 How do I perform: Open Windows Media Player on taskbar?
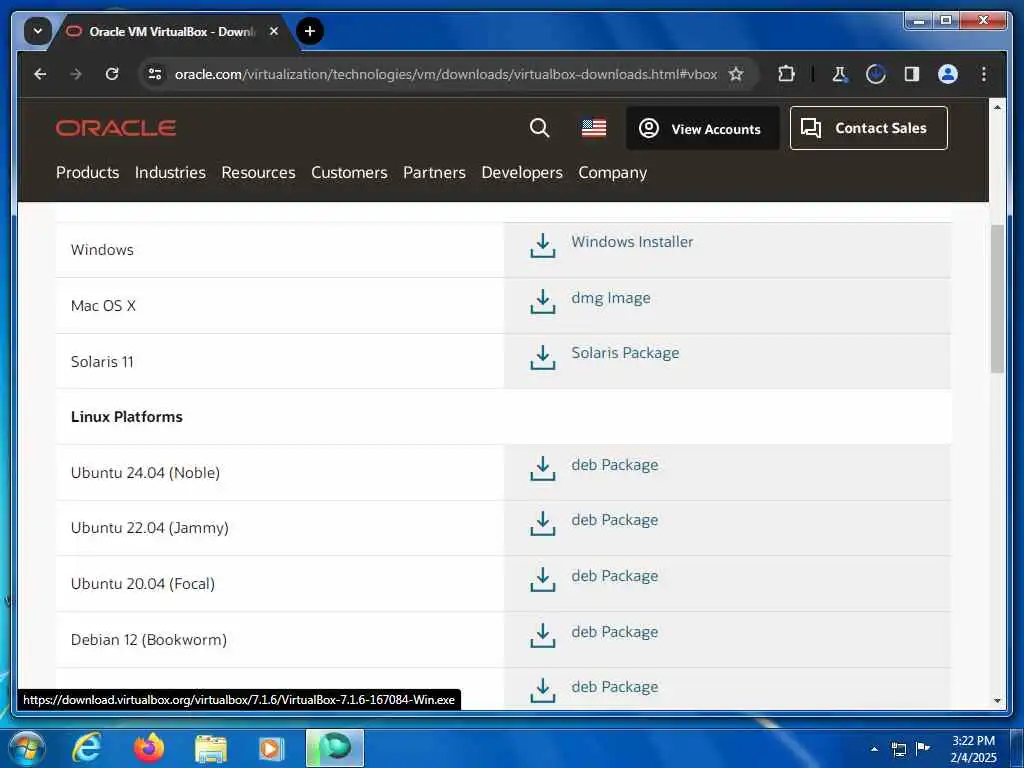pos(271,748)
